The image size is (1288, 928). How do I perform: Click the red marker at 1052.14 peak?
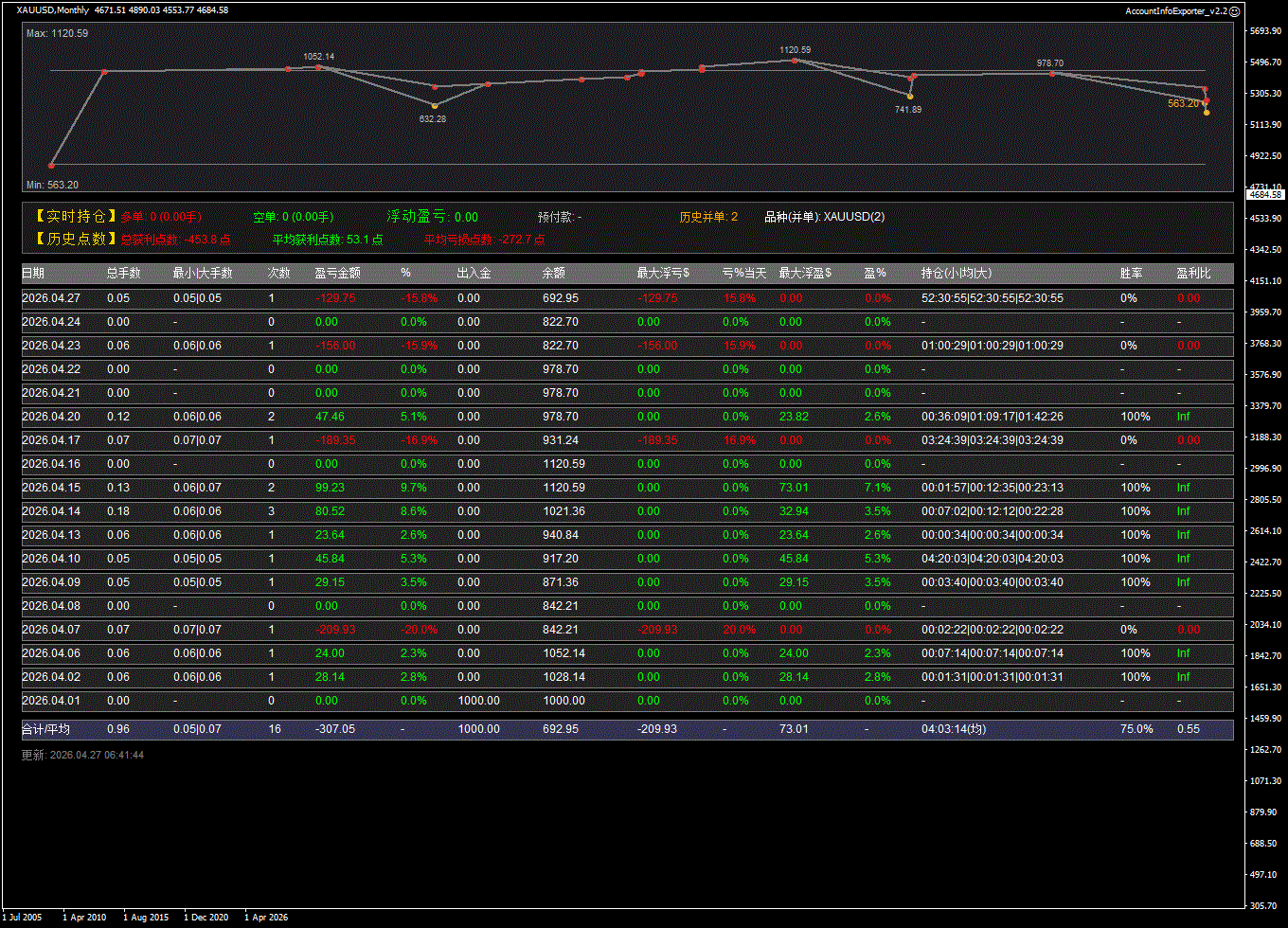pos(318,66)
